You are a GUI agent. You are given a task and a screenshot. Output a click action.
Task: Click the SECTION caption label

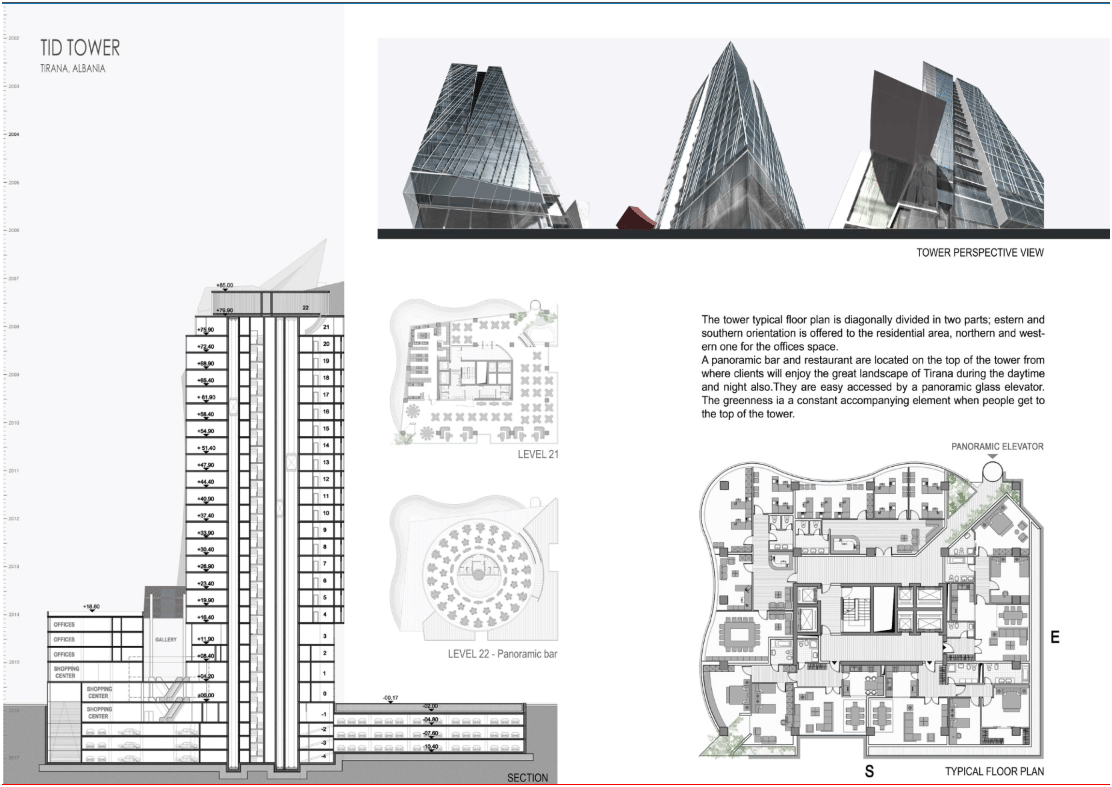(x=528, y=778)
